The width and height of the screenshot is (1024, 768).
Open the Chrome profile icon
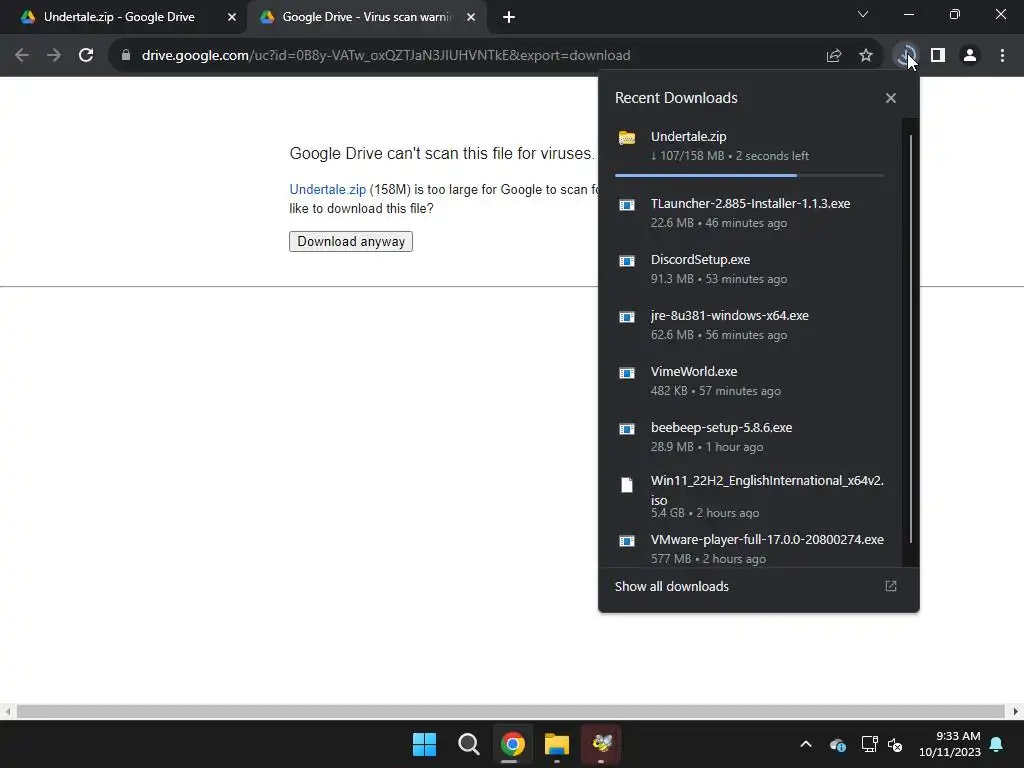coord(970,56)
